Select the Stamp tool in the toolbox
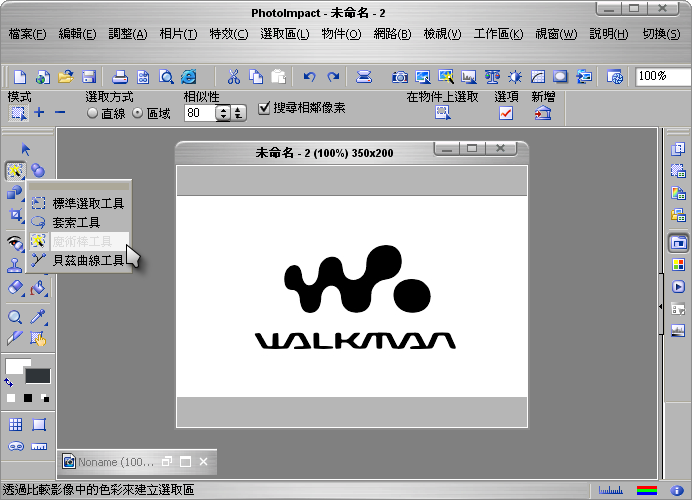Viewport: 692px width, 500px height. pos(15,265)
